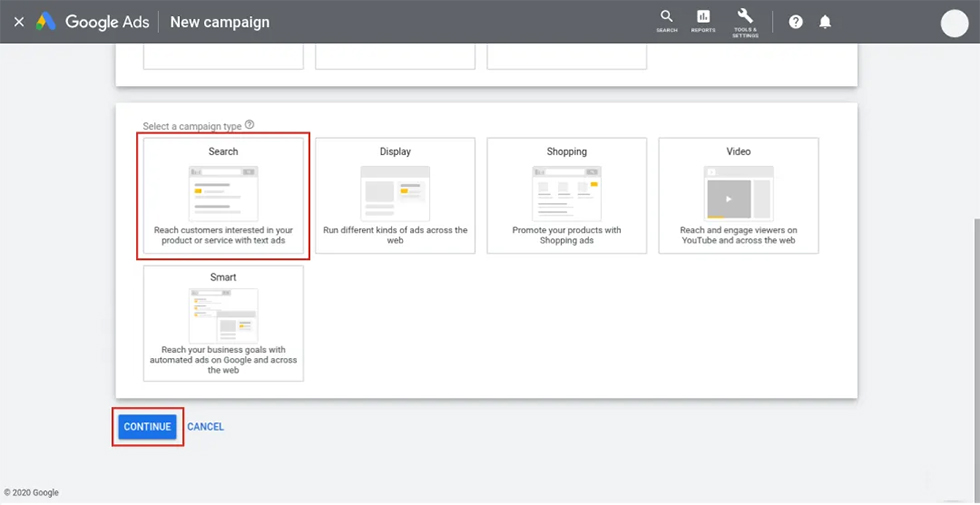Image resolution: width=980 pixels, height=505 pixels.
Task: Select the Search campaign type card
Action: tap(223, 197)
